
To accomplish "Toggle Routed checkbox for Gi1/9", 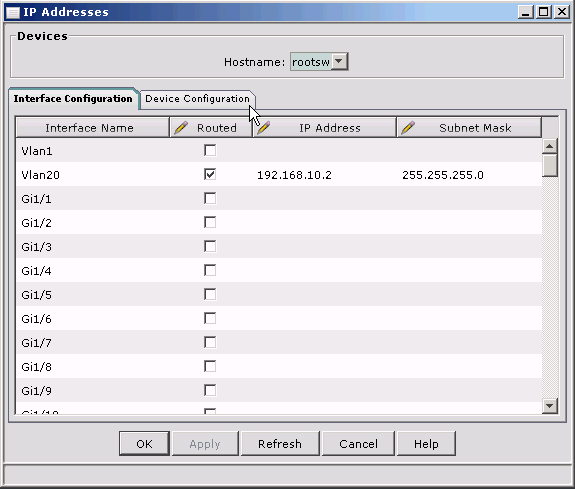I will pyautogui.click(x=210, y=391).
